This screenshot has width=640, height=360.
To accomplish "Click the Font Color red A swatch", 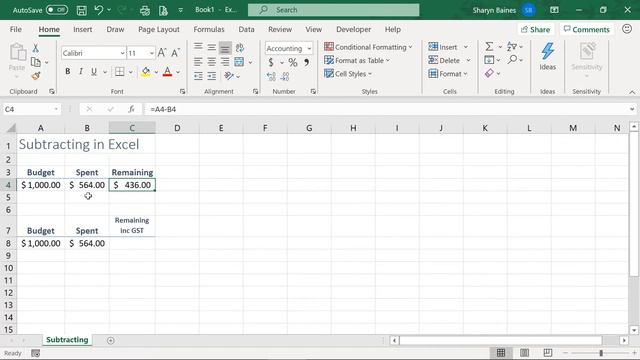I will (167, 72).
